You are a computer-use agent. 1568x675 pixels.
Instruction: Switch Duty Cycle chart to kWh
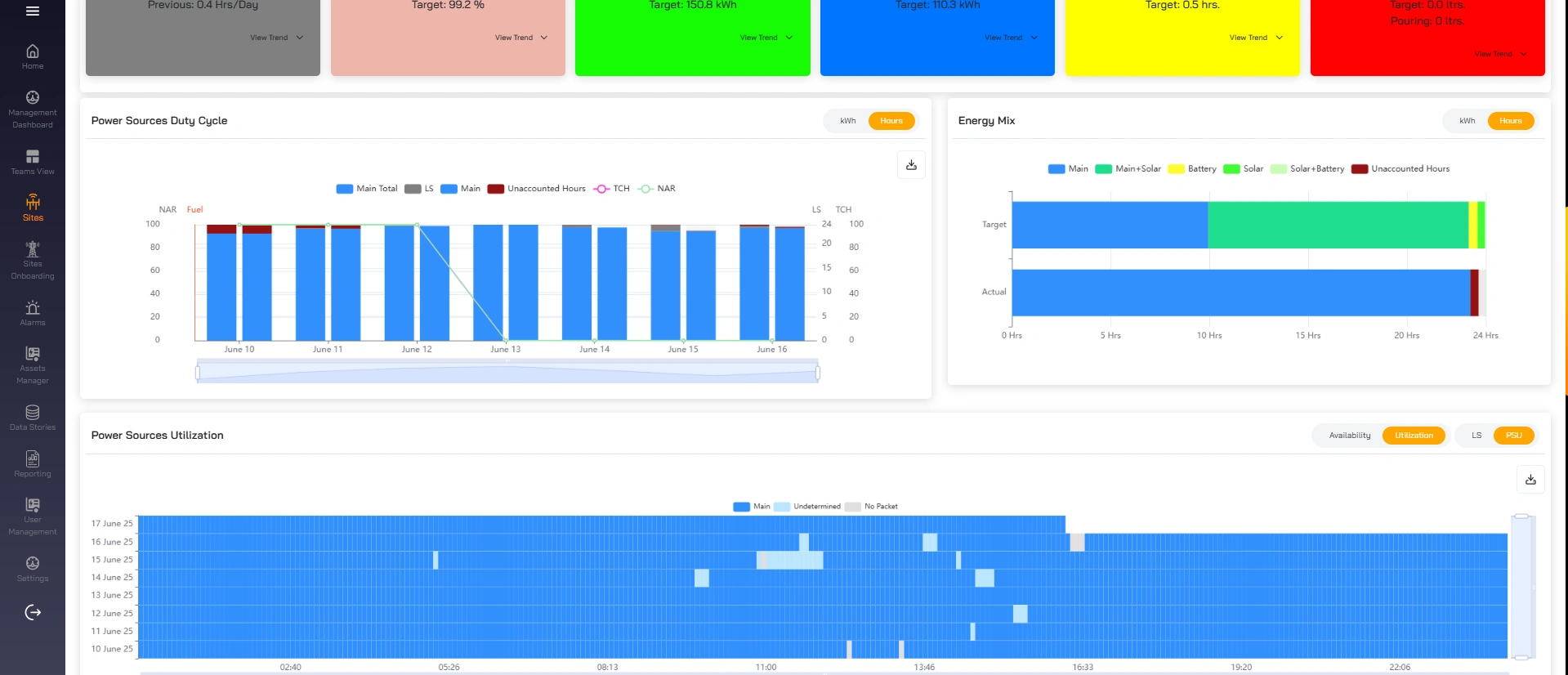847,121
